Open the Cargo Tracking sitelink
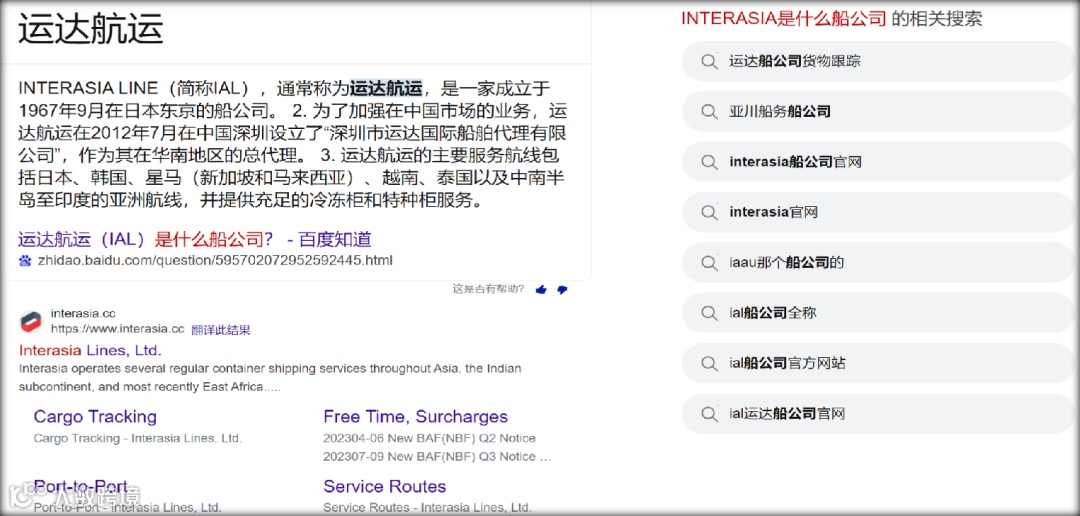This screenshot has width=1080, height=516. coord(95,417)
